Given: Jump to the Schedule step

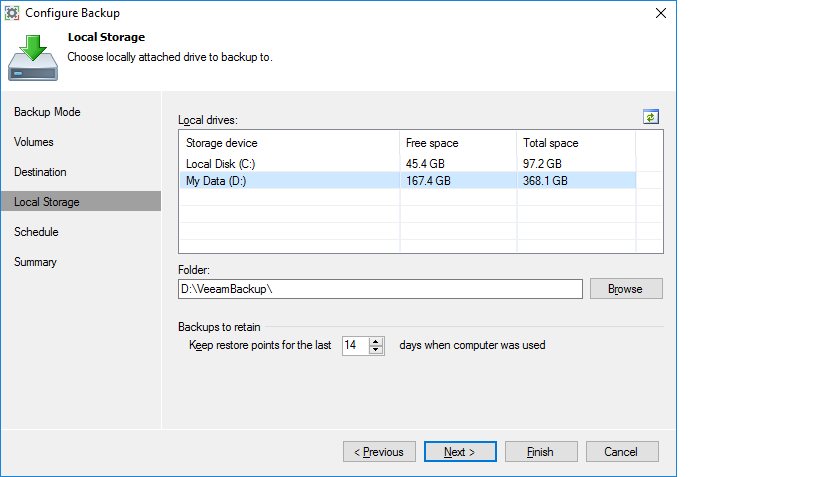Looking at the screenshot, I should coord(36,232).
